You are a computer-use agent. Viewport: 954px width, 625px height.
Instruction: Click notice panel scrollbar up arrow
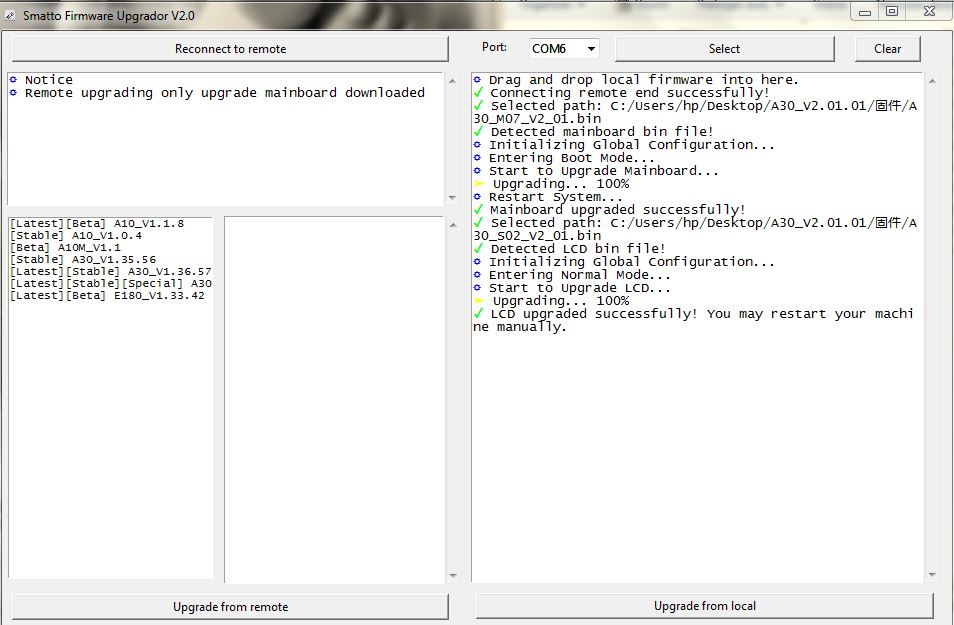click(452, 80)
